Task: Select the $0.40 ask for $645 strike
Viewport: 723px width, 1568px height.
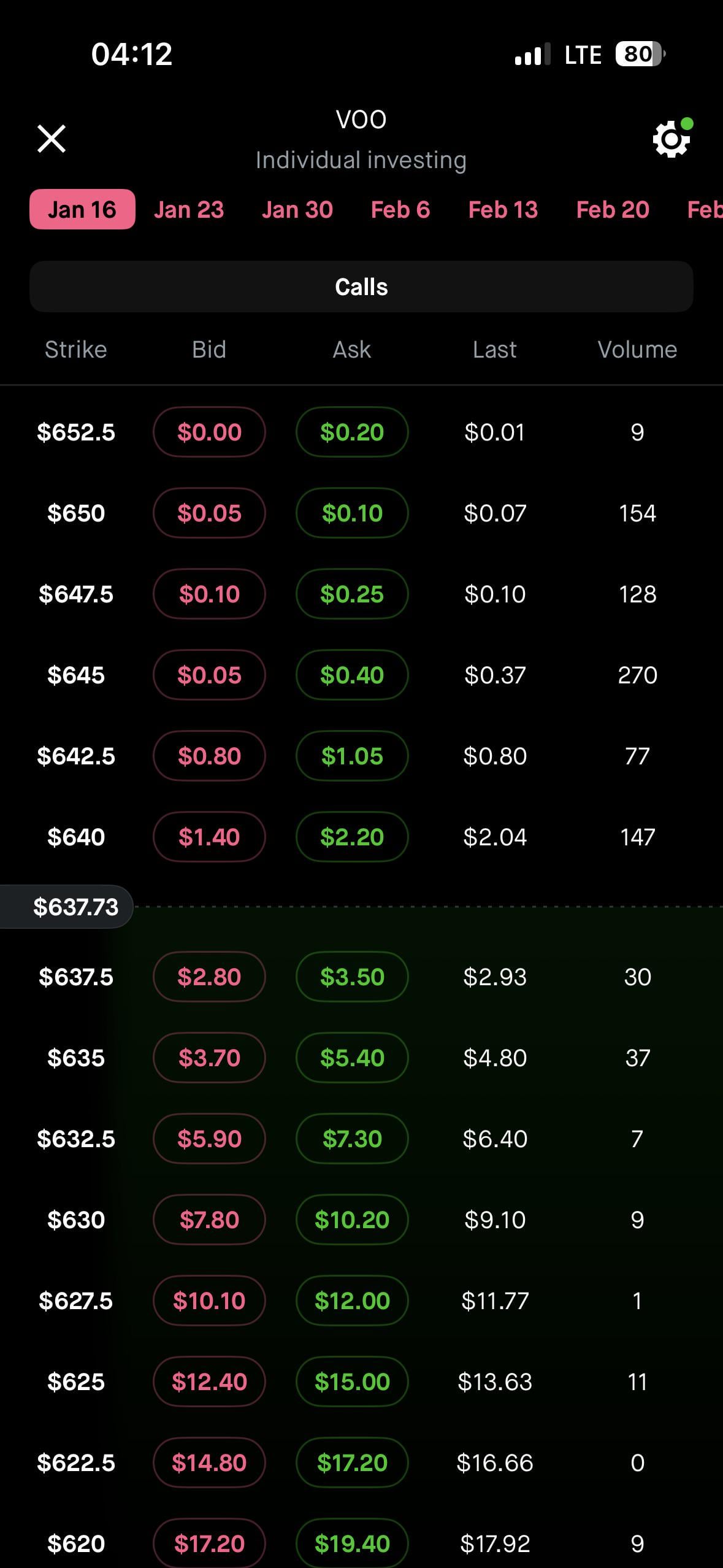Action: (x=352, y=675)
